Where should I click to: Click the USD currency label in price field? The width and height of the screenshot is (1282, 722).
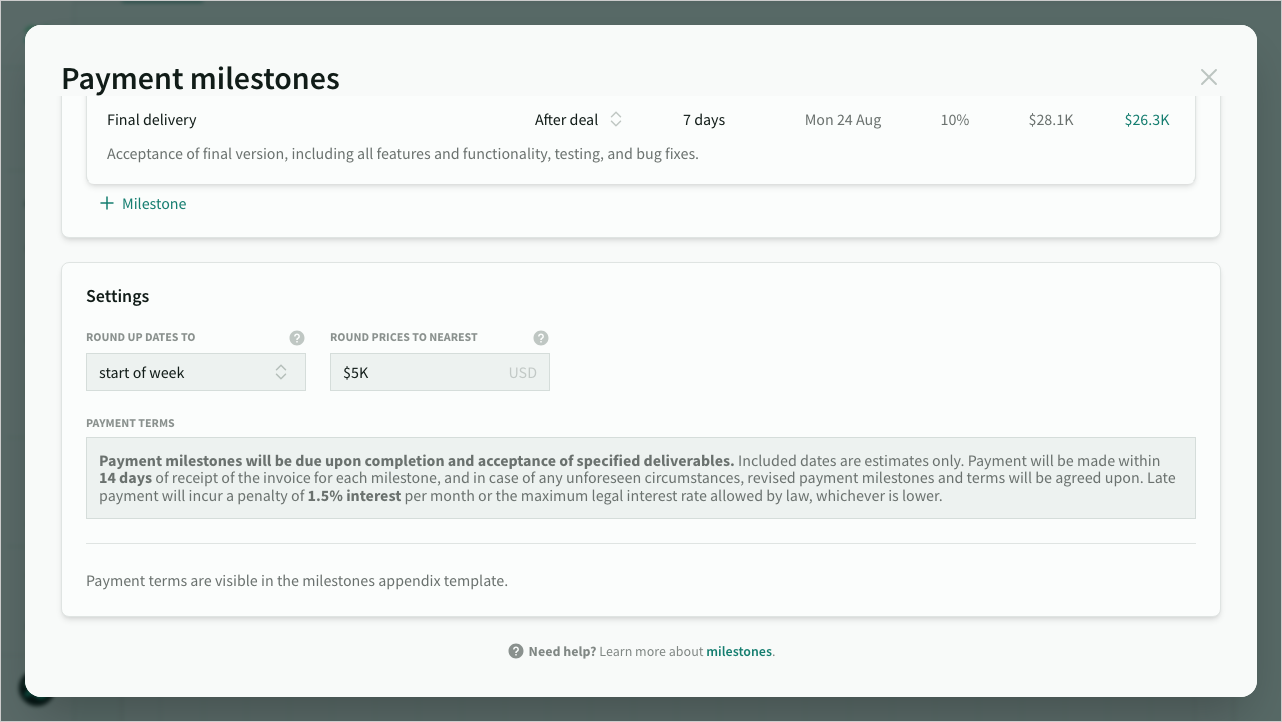[522, 371]
